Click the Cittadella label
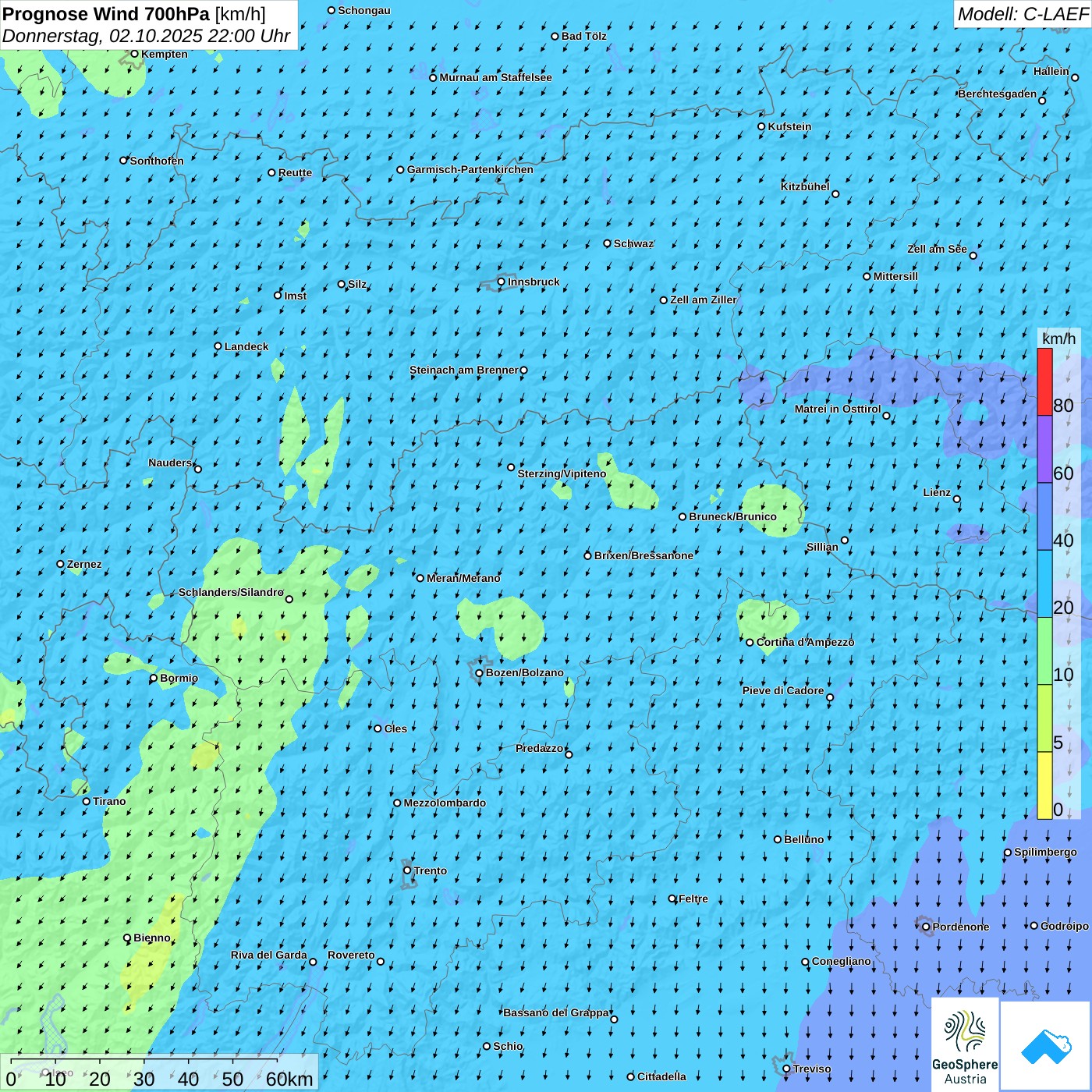Screen dimensions: 1092x1092 661,1076
